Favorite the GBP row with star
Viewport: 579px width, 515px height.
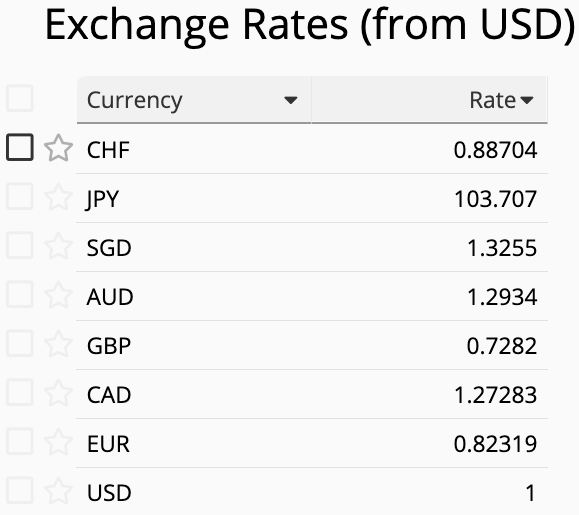(x=58, y=344)
